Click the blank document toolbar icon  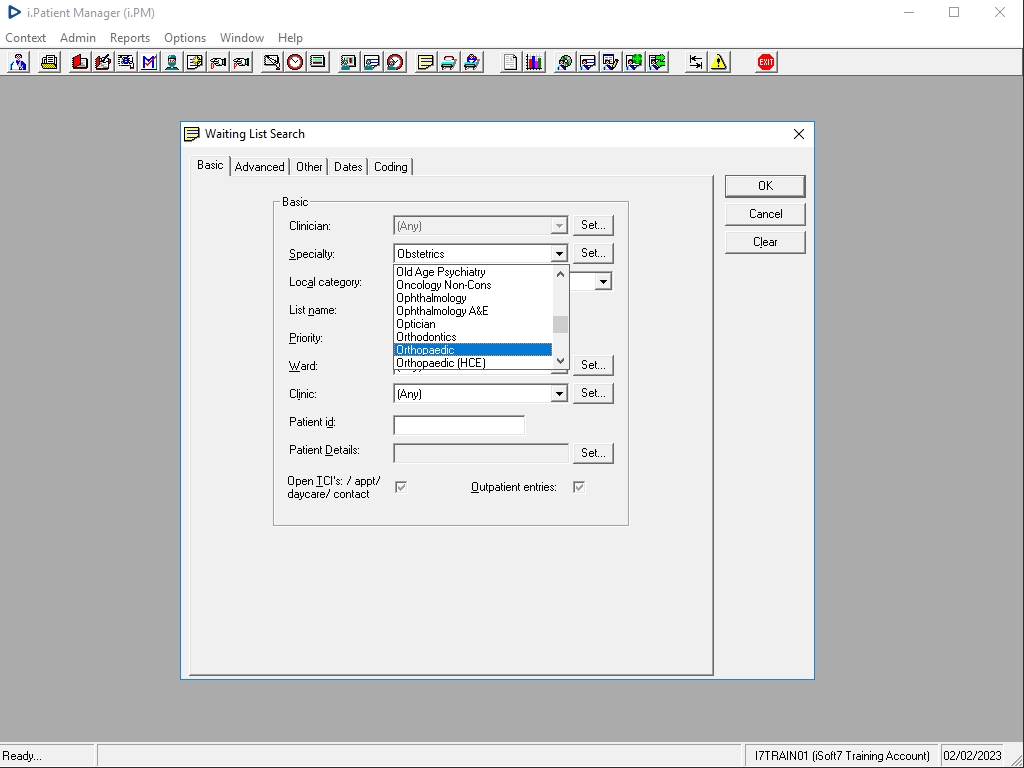click(510, 62)
